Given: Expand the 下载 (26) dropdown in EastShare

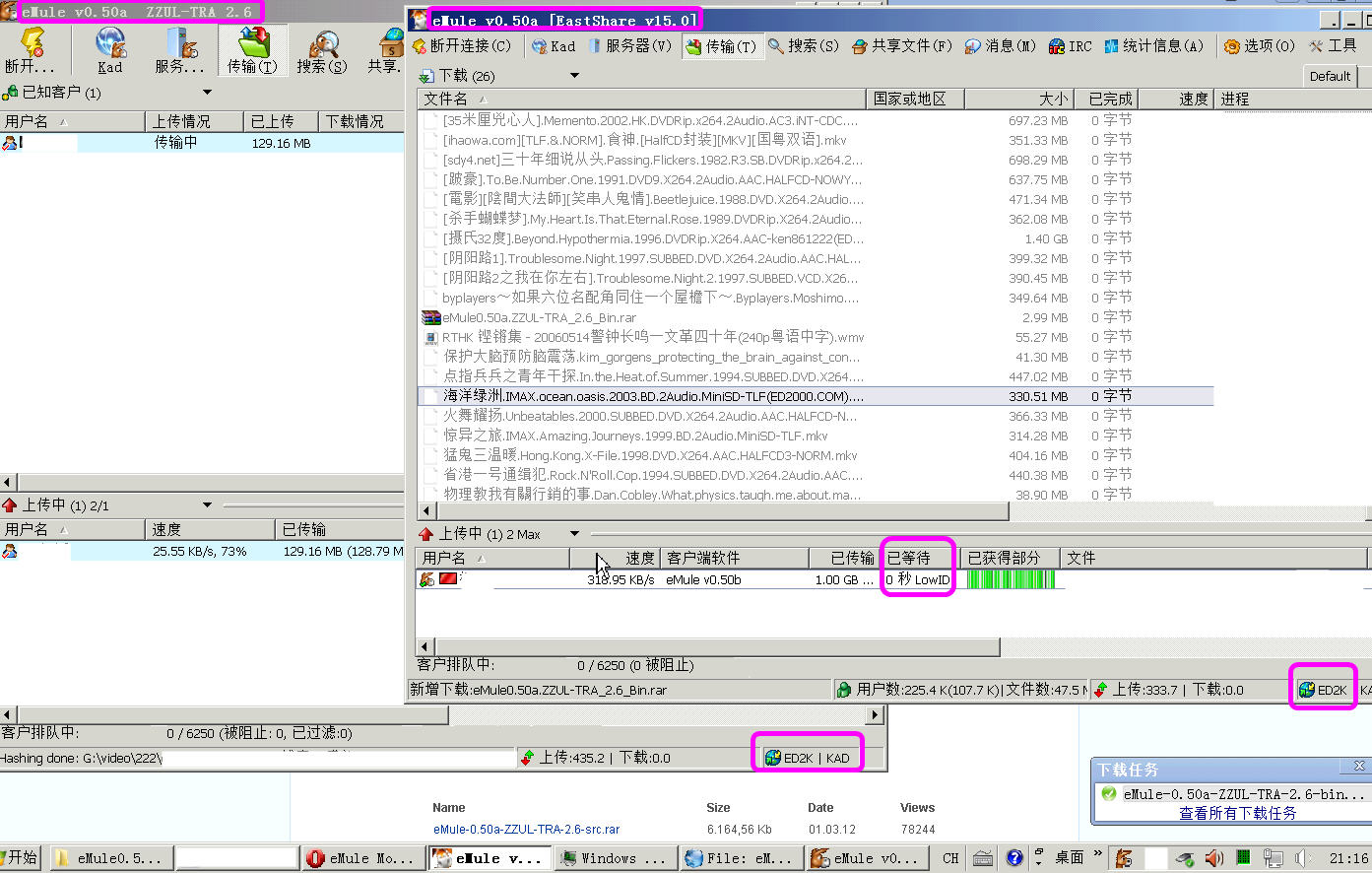Looking at the screenshot, I should 574,76.
